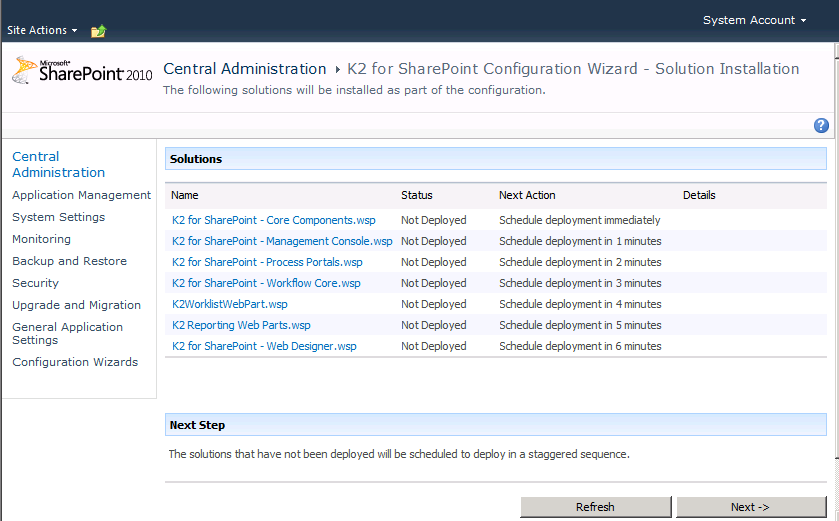The height and width of the screenshot is (521, 839).
Task: Open Central Administration heading in sidebar
Action: (x=58, y=164)
